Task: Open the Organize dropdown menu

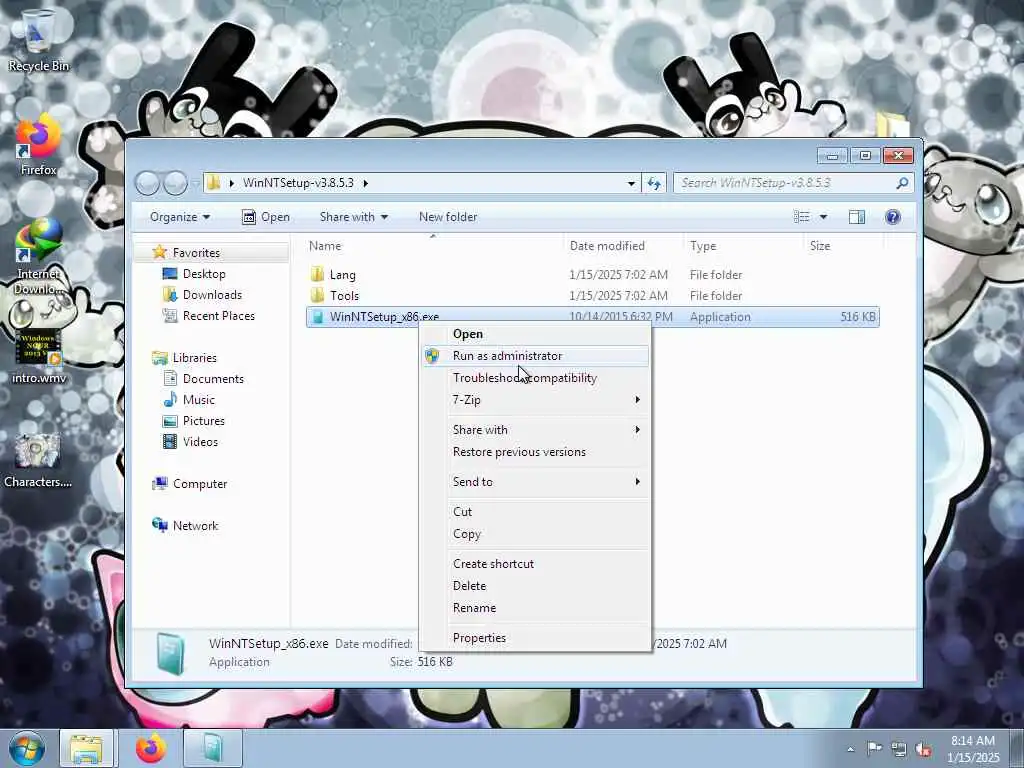Action: click(180, 217)
